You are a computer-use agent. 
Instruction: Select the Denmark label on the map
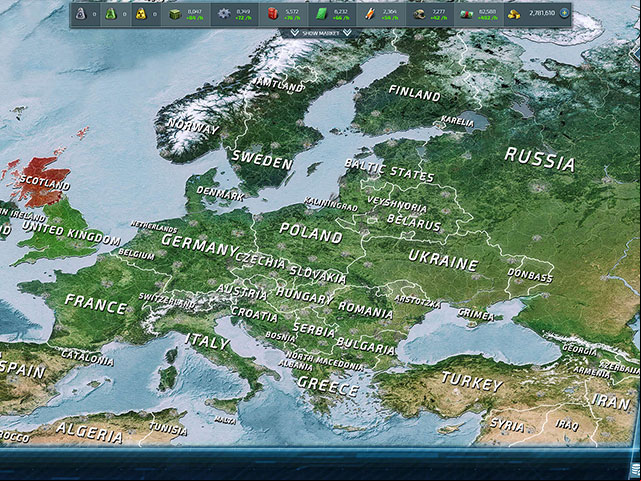click(x=220, y=193)
